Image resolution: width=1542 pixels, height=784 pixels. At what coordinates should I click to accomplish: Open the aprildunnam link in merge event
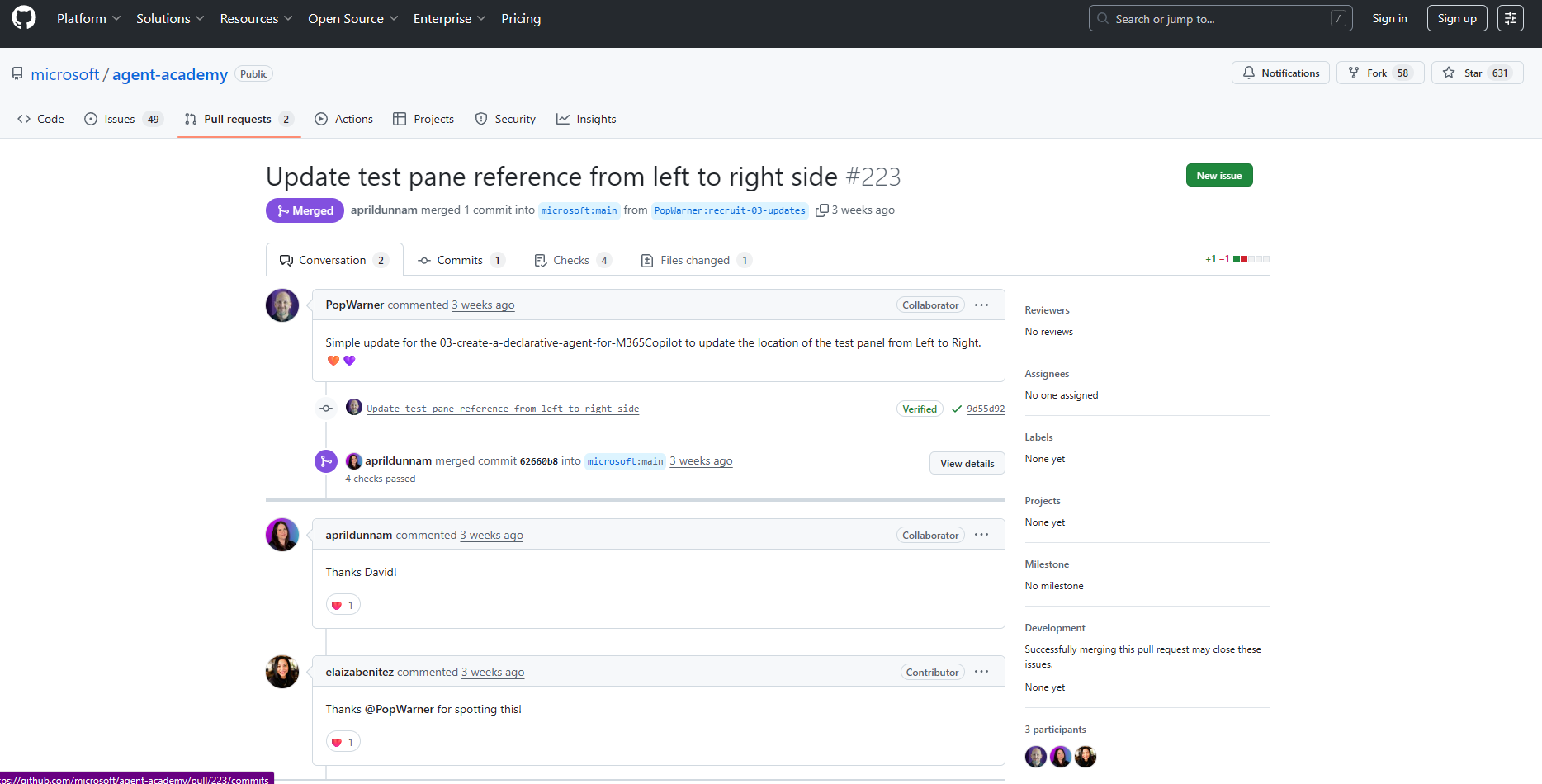coord(398,460)
